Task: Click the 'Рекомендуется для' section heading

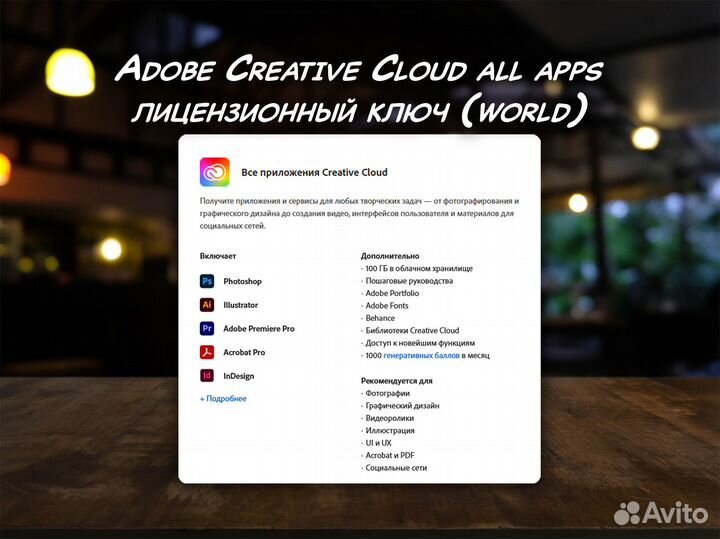Action: tap(397, 381)
